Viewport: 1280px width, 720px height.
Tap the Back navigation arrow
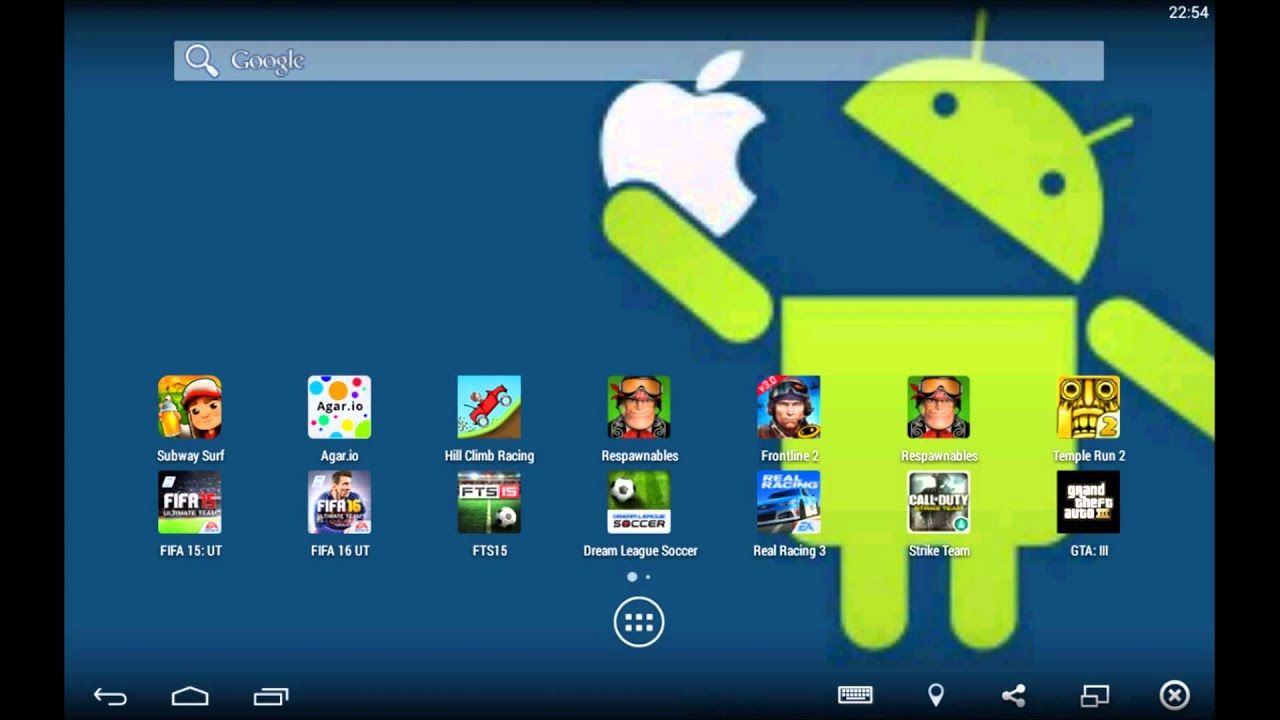pos(110,696)
